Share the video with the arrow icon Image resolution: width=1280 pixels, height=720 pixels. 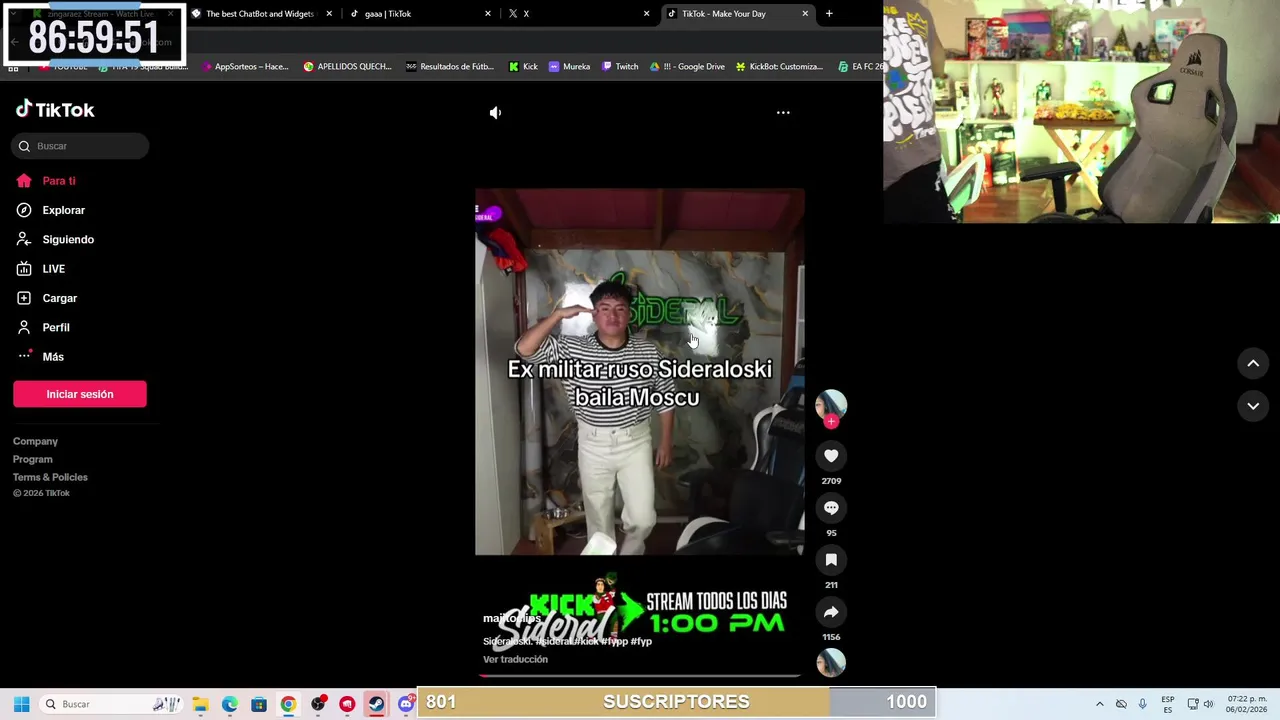[x=831, y=612]
